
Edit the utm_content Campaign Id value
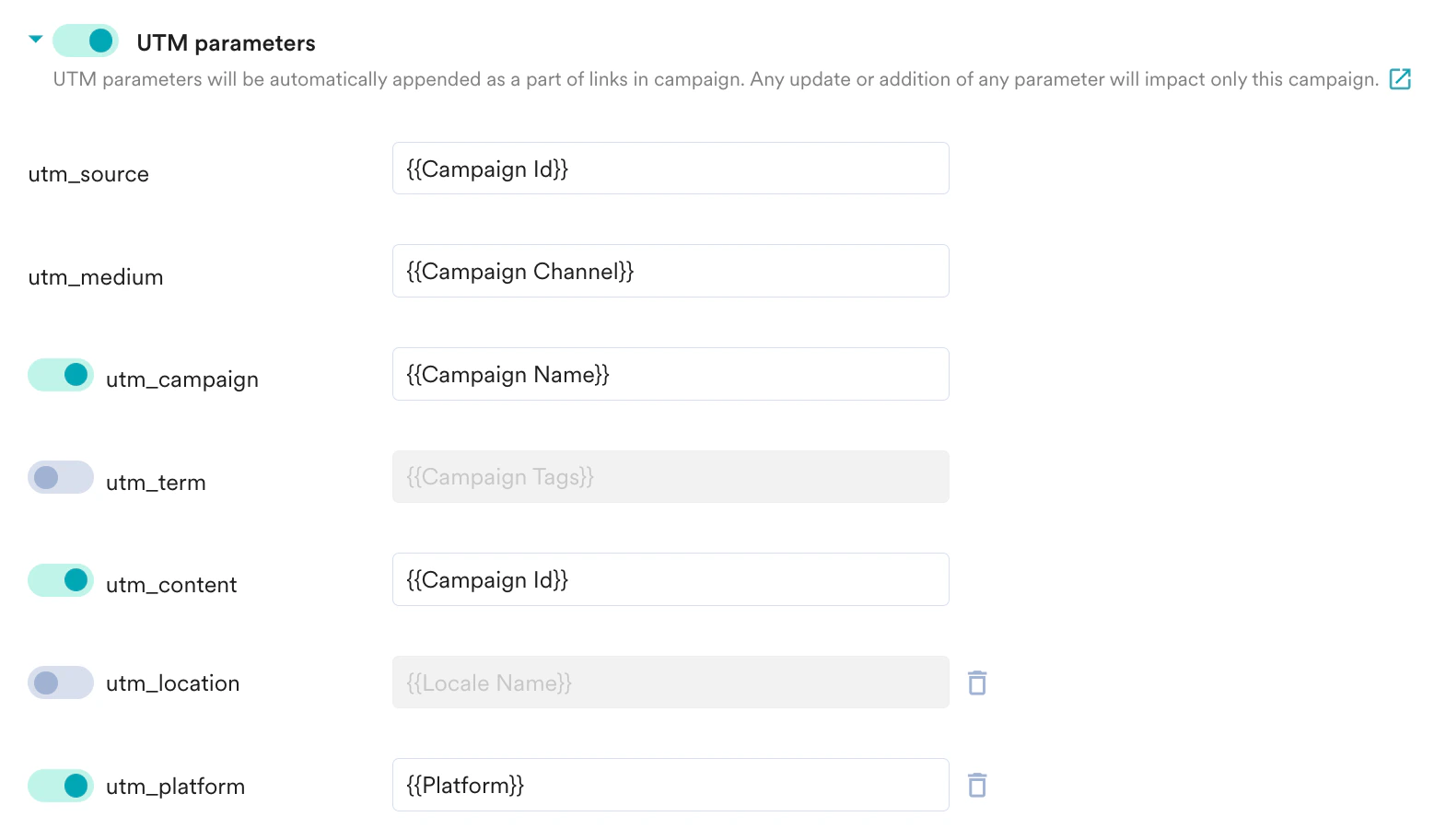(x=670, y=579)
